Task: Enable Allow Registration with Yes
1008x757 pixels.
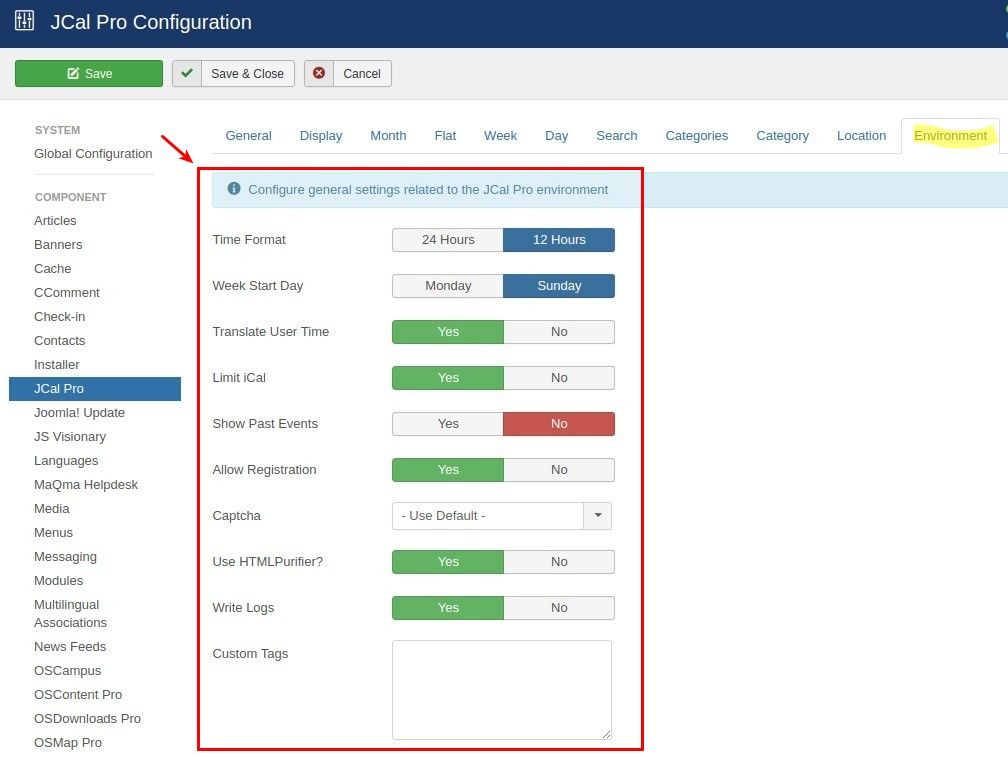Action: point(448,470)
